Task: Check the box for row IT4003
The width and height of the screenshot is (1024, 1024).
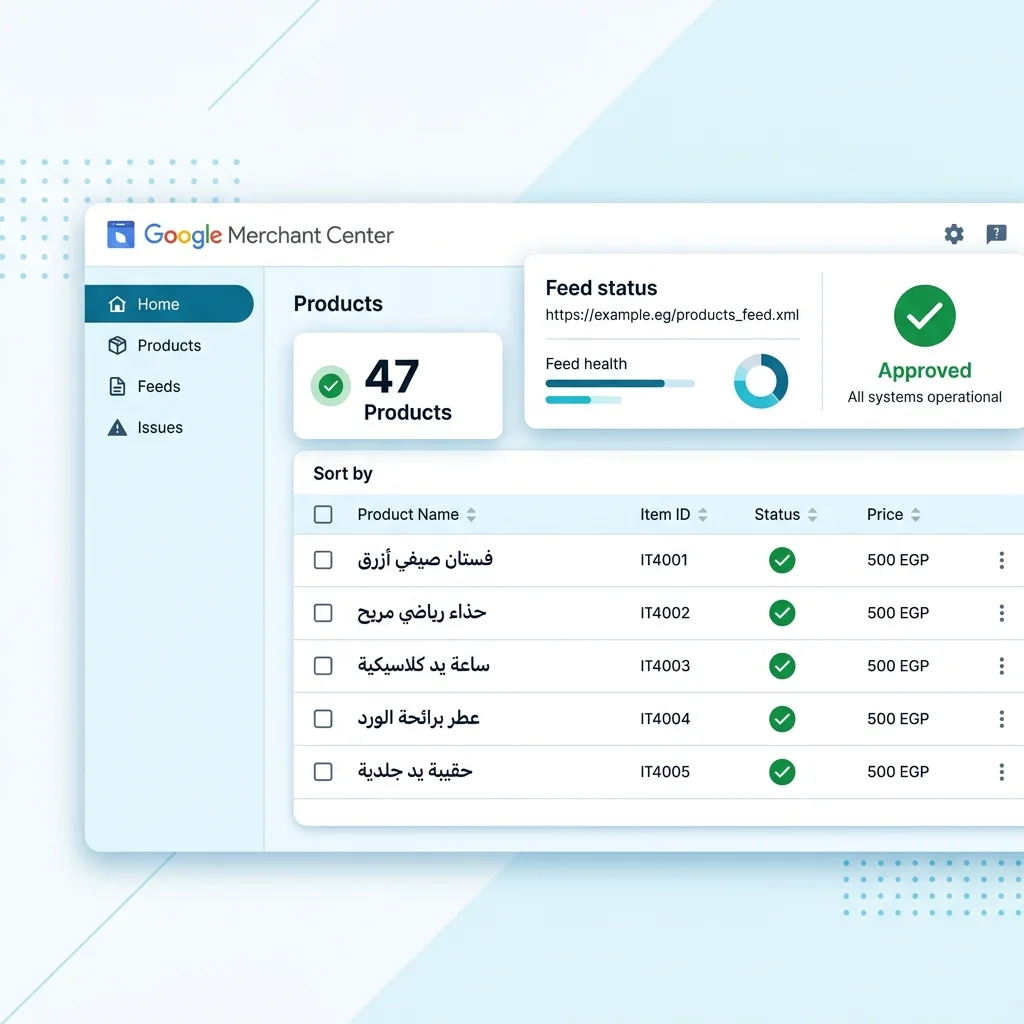Action: (x=323, y=665)
